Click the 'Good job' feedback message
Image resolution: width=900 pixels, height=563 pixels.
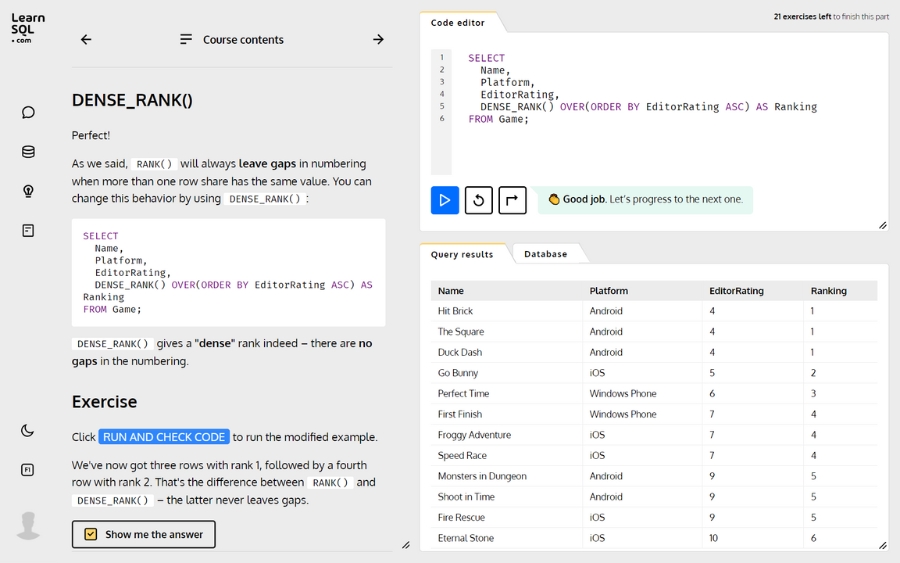coord(645,200)
